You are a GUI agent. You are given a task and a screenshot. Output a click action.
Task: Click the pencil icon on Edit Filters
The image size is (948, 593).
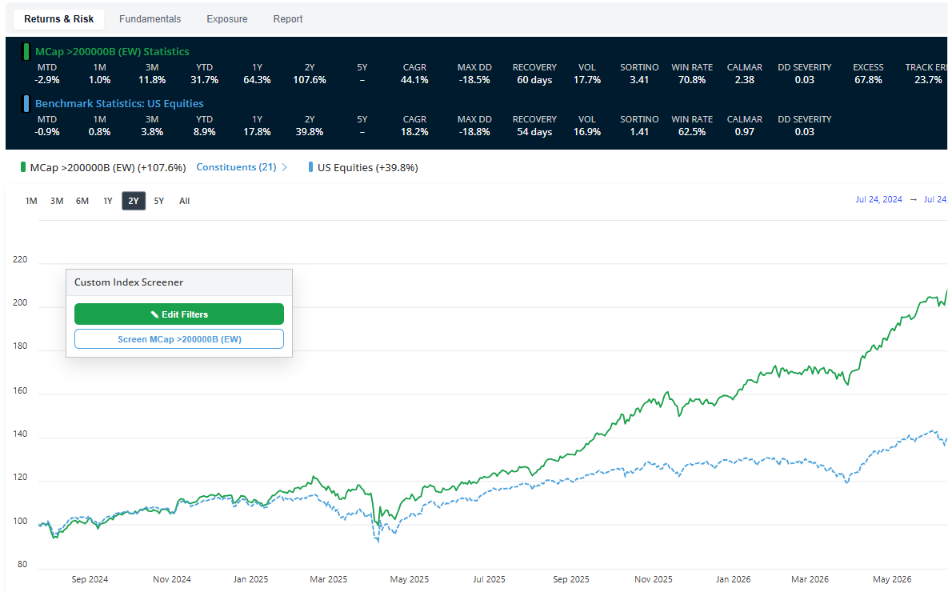pyautogui.click(x=154, y=314)
